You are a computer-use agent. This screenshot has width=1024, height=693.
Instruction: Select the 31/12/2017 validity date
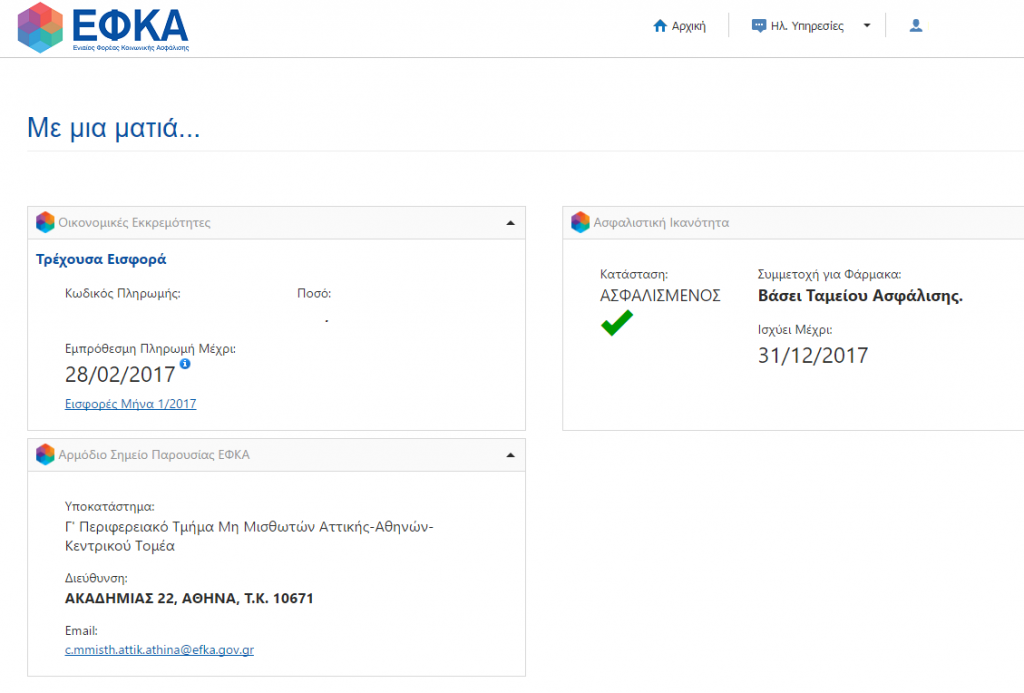click(x=813, y=355)
